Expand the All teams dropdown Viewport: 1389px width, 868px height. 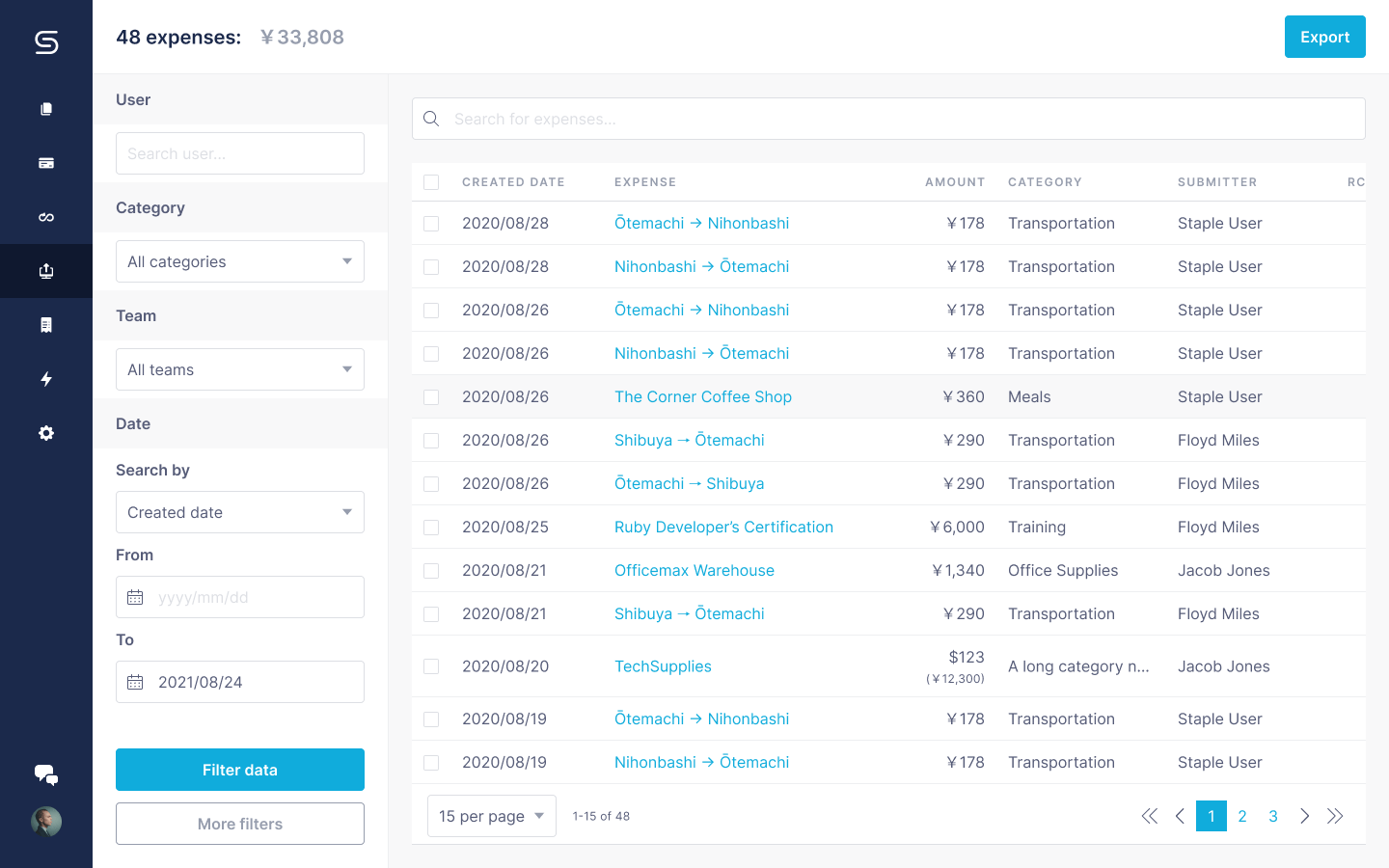(x=239, y=369)
